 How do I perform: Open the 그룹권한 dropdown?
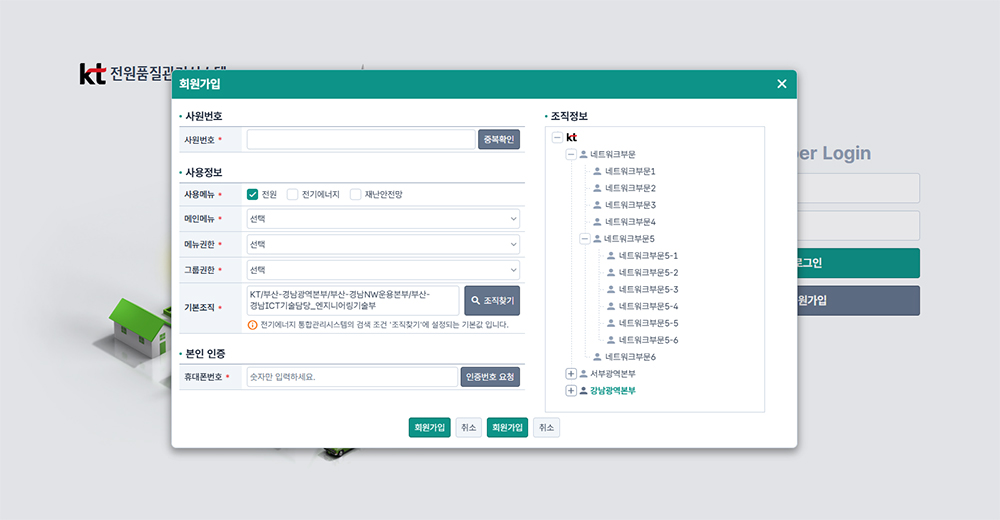[x=383, y=270]
